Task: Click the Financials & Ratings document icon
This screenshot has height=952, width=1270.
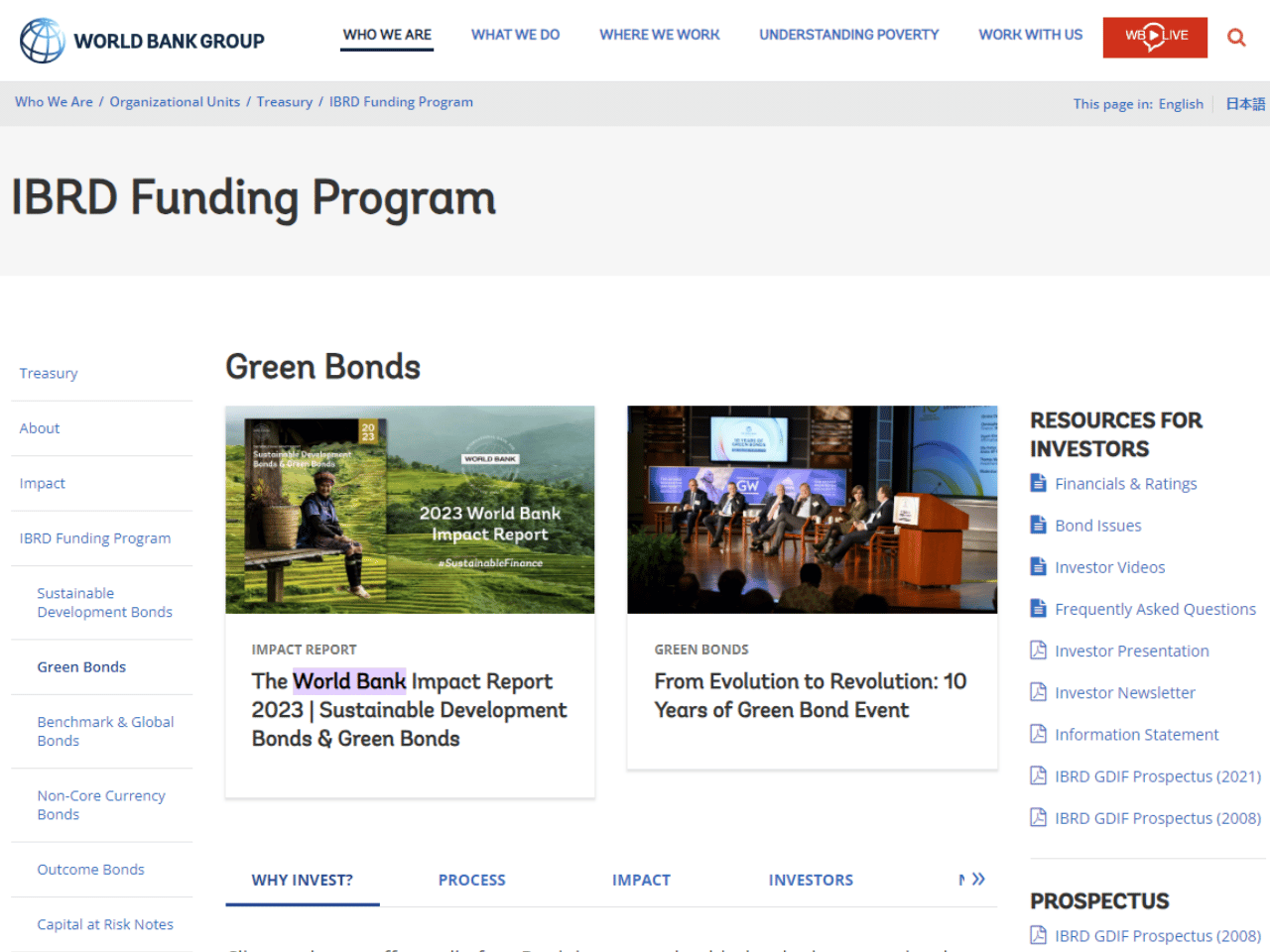Action: point(1038,483)
